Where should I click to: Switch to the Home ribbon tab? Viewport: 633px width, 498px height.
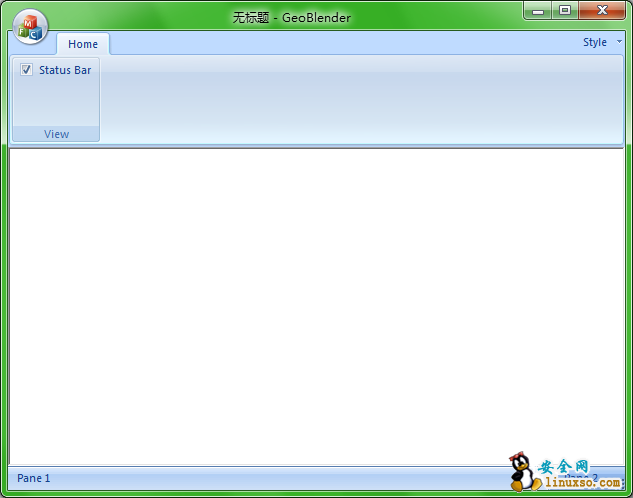coord(83,44)
